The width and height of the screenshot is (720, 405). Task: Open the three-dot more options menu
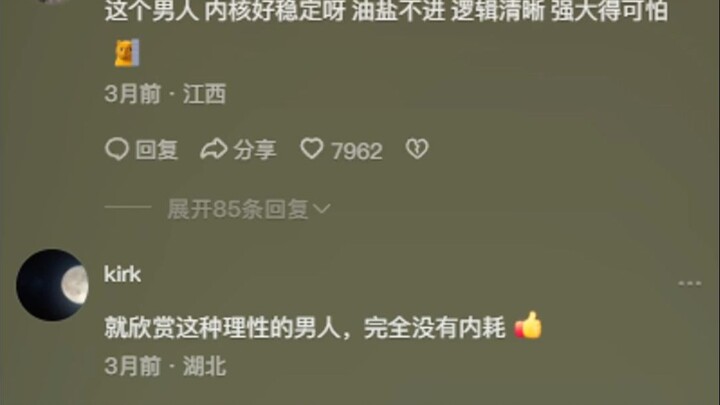coord(690,283)
